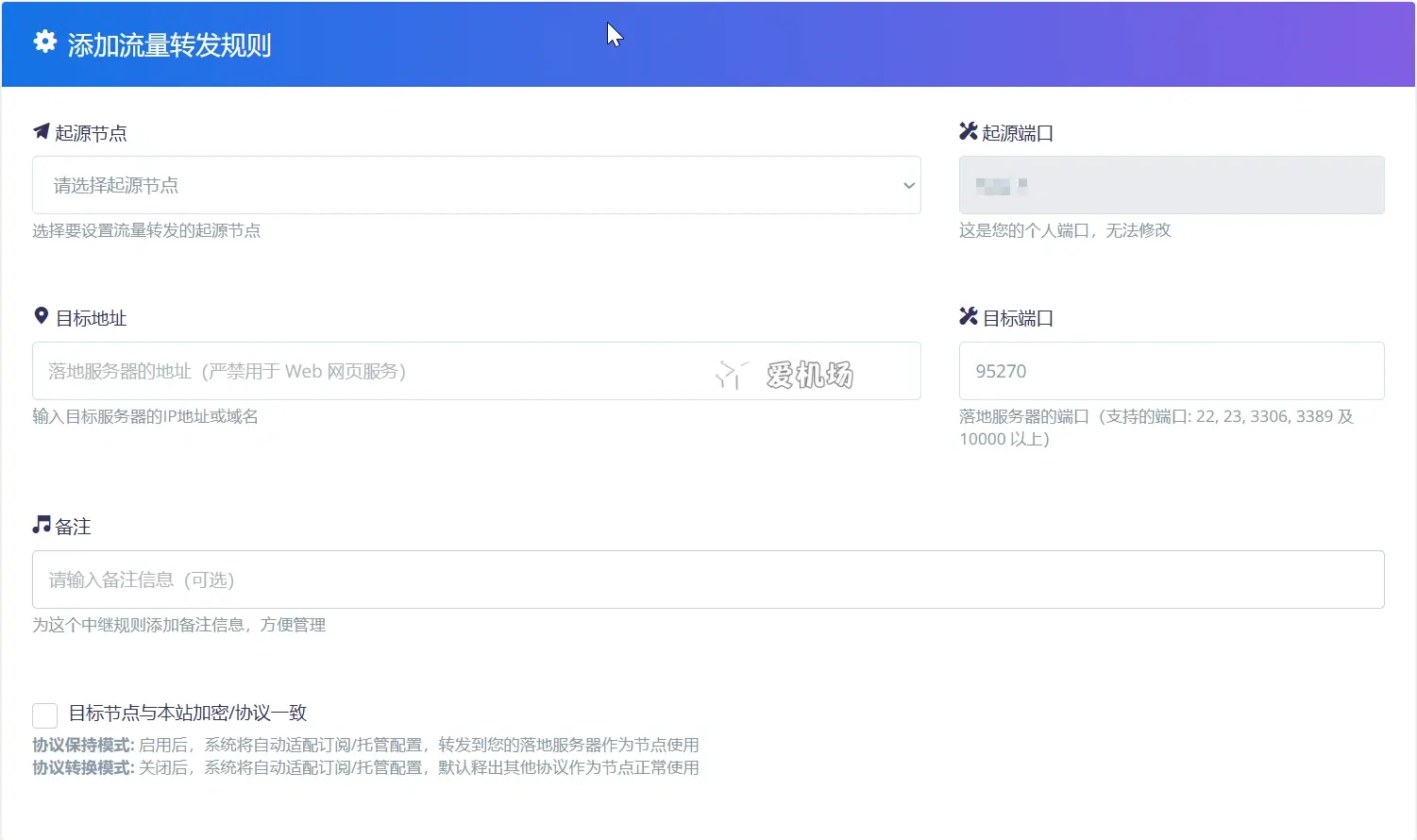
Task: Click the 目标节点与本站加密/协议一致 label text
Action: point(188,714)
